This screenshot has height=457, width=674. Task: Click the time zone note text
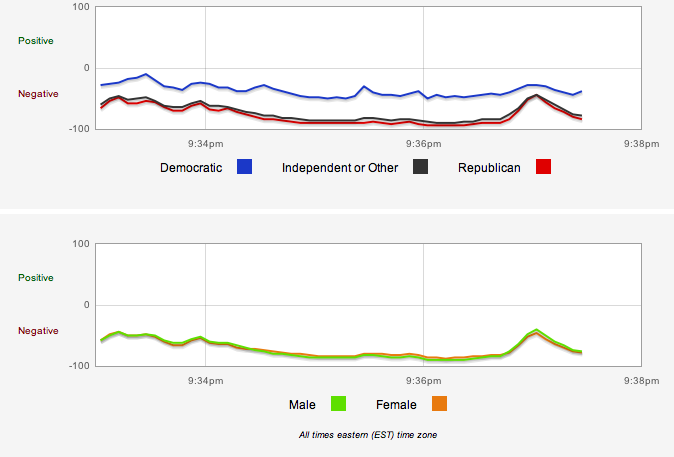pos(368,435)
